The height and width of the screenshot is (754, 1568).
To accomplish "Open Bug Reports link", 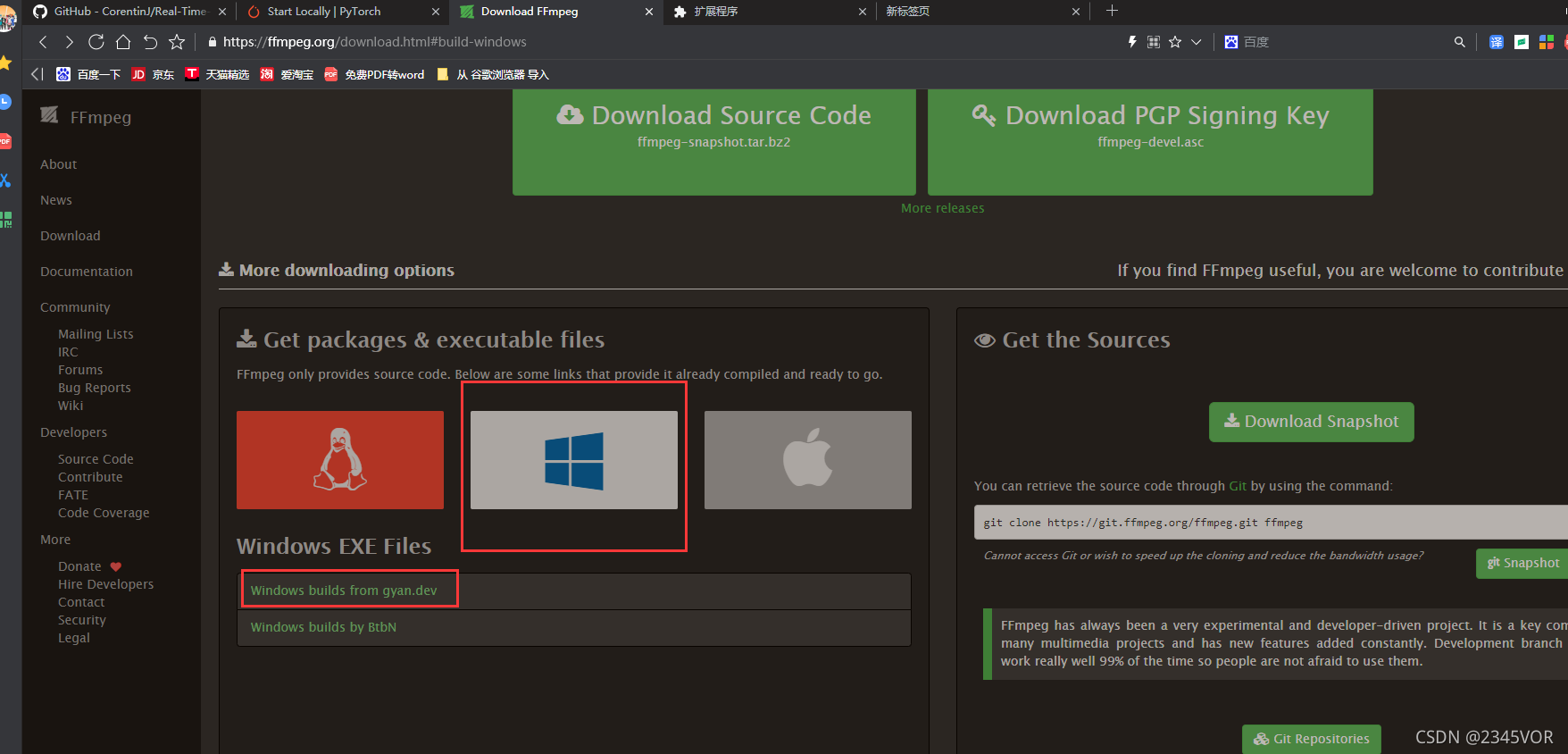I will (x=95, y=388).
